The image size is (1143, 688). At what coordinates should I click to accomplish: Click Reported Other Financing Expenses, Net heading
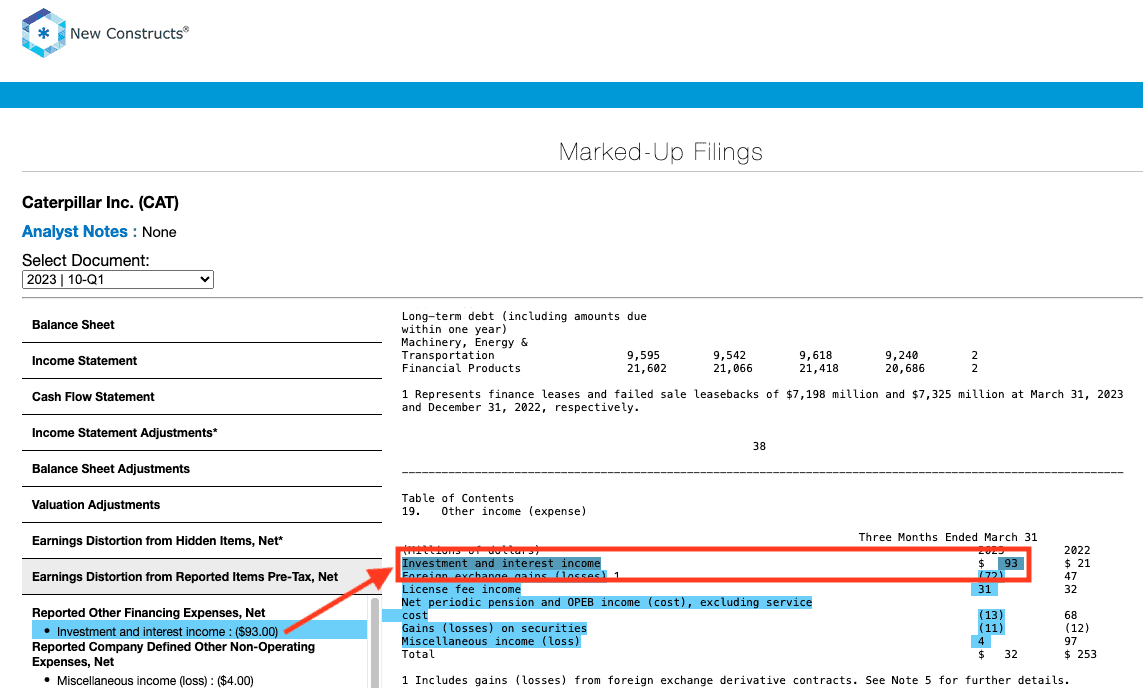coord(149,613)
